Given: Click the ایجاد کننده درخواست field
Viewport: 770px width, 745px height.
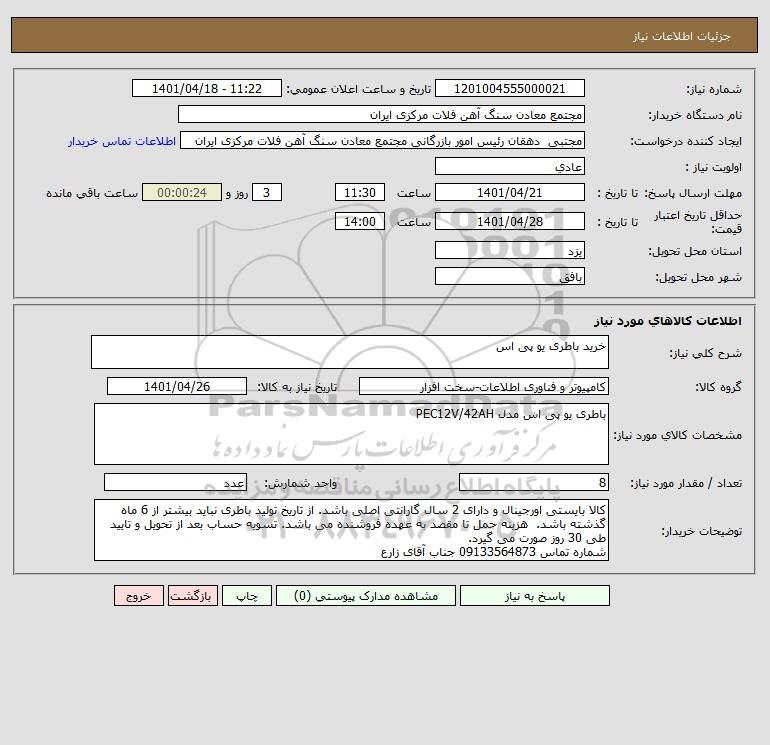Looking at the screenshot, I should 383,140.
